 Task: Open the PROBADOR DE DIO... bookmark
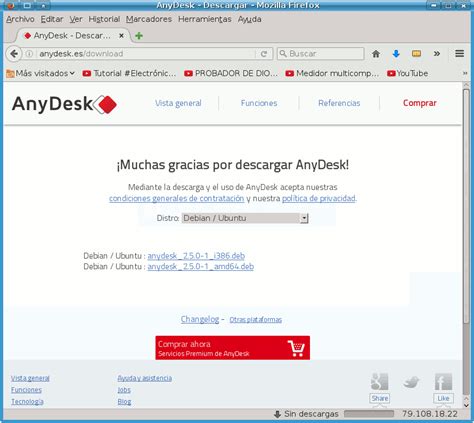231,73
